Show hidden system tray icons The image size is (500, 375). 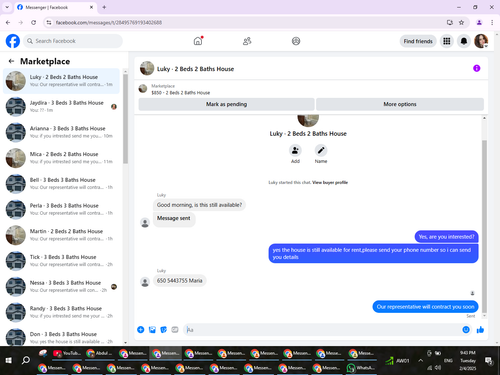coord(421,360)
